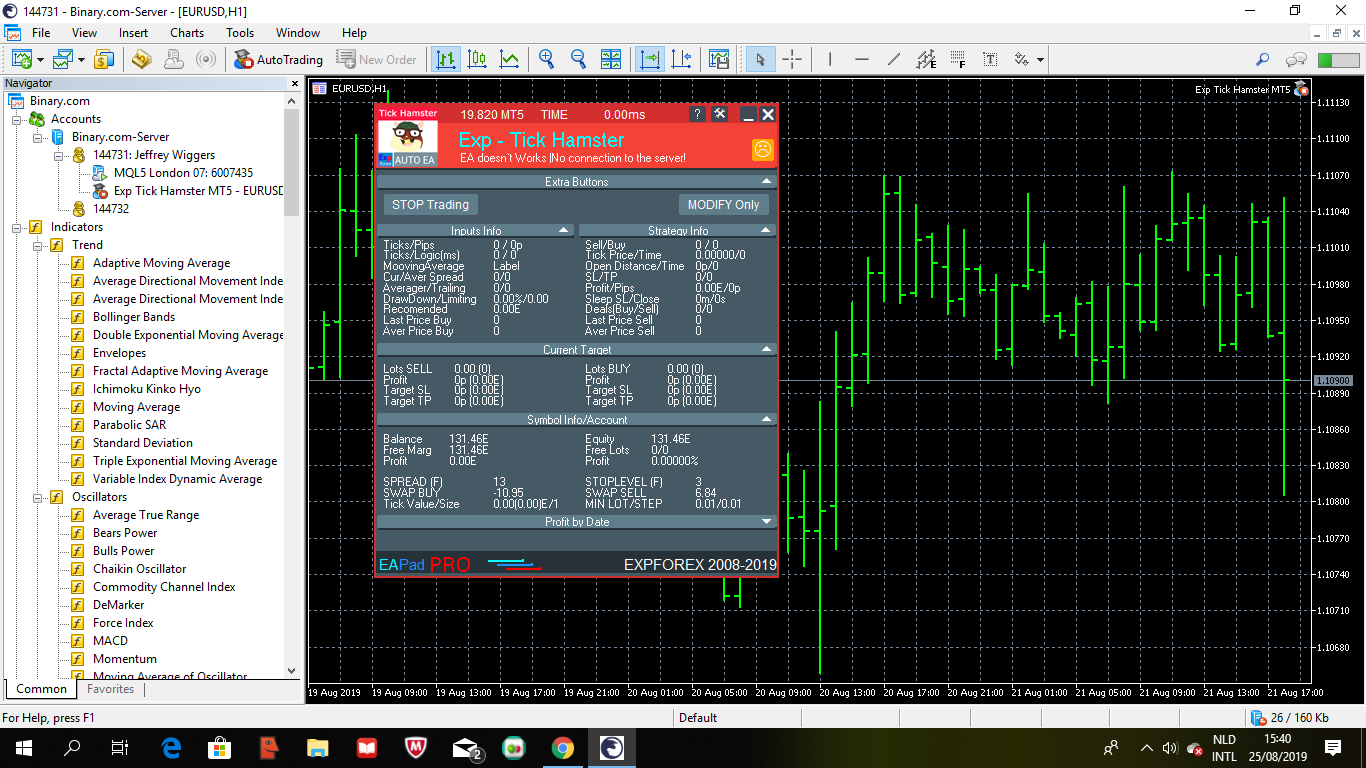Toggle chart auto-scroll to latest bar
1366x768 pixels.
(650, 59)
